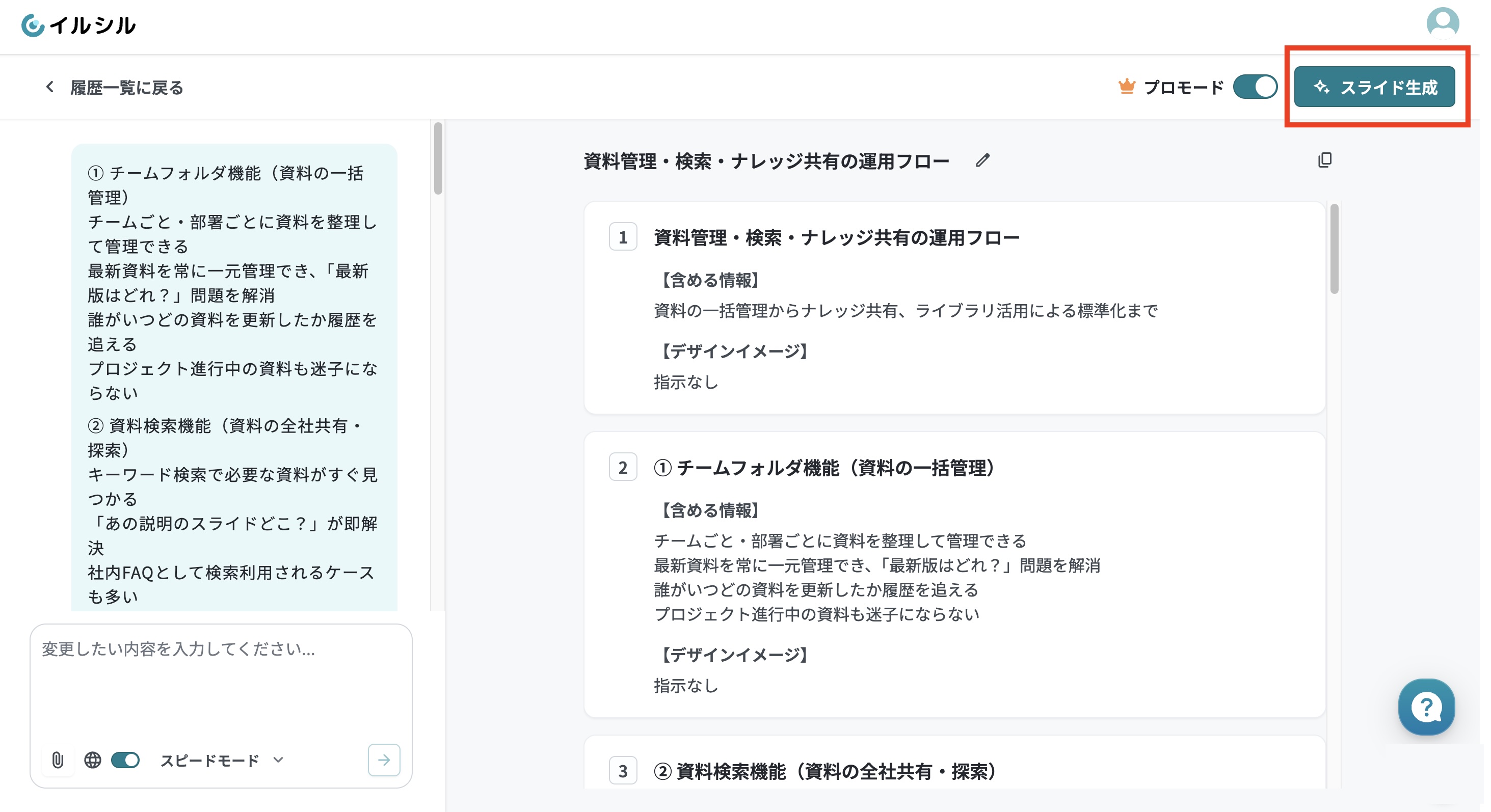The image size is (1491, 812).
Task: Select slide number 2 badge
Action: pyautogui.click(x=623, y=467)
